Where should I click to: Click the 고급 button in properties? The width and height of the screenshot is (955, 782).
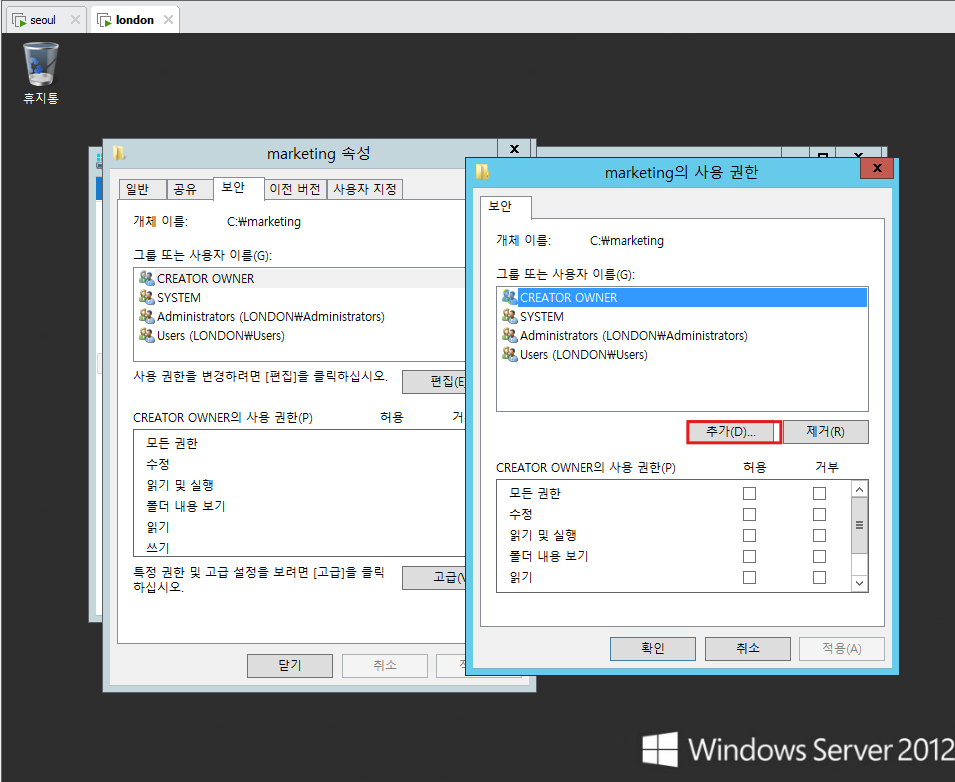tap(434, 578)
